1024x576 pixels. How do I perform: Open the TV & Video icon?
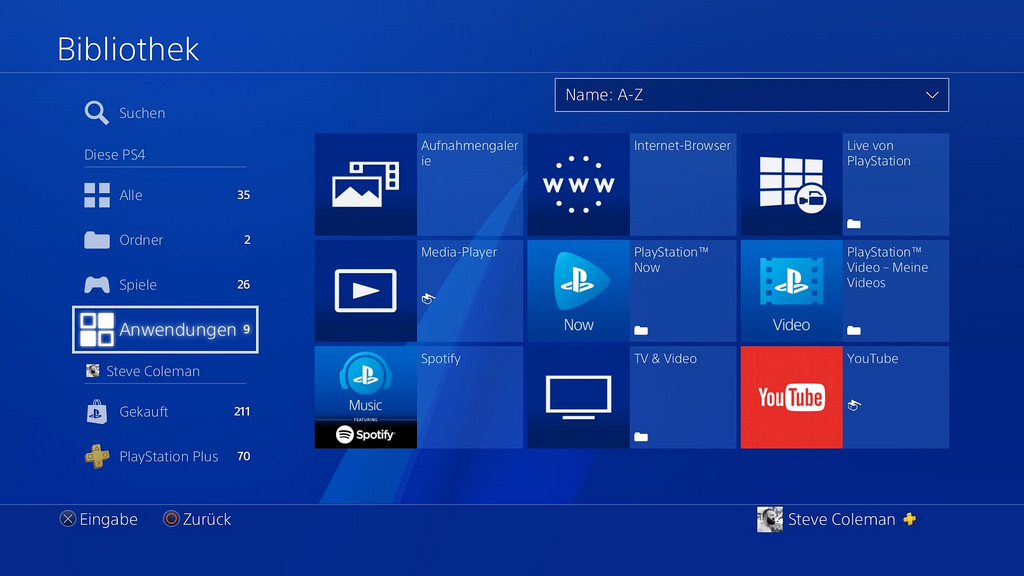tap(578, 397)
